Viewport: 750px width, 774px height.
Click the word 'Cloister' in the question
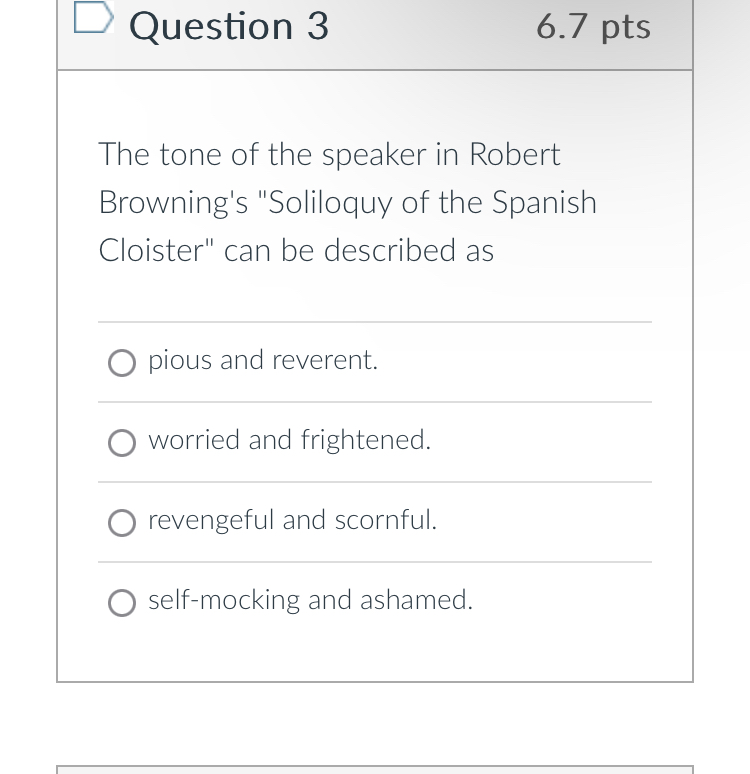151,250
